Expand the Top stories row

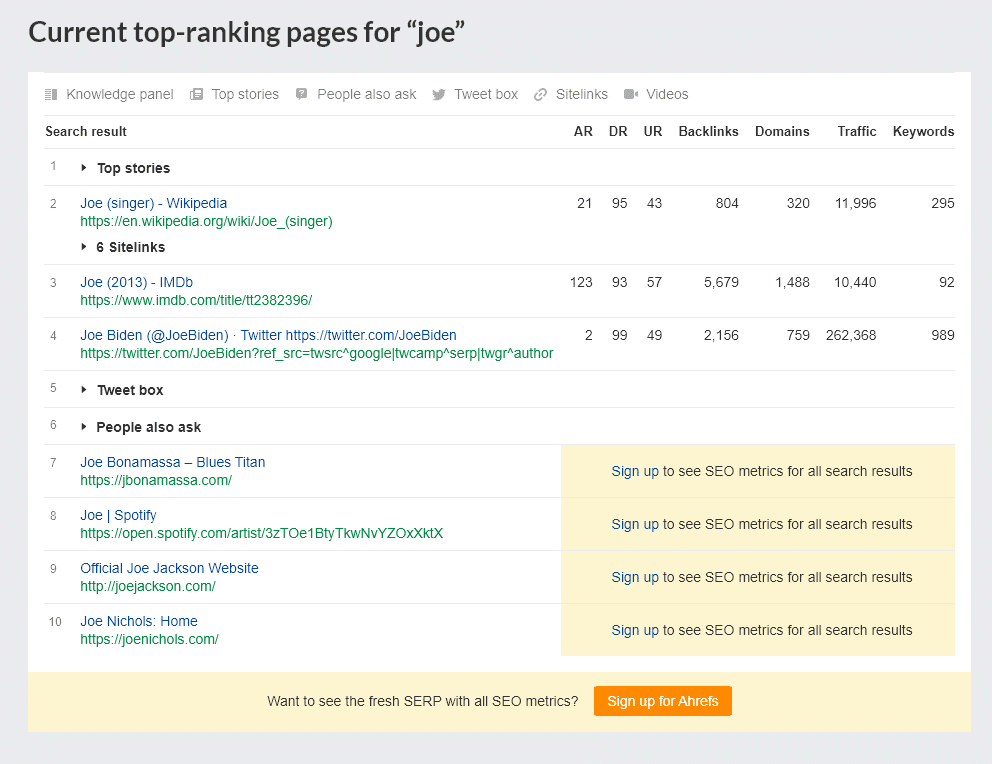(x=84, y=168)
